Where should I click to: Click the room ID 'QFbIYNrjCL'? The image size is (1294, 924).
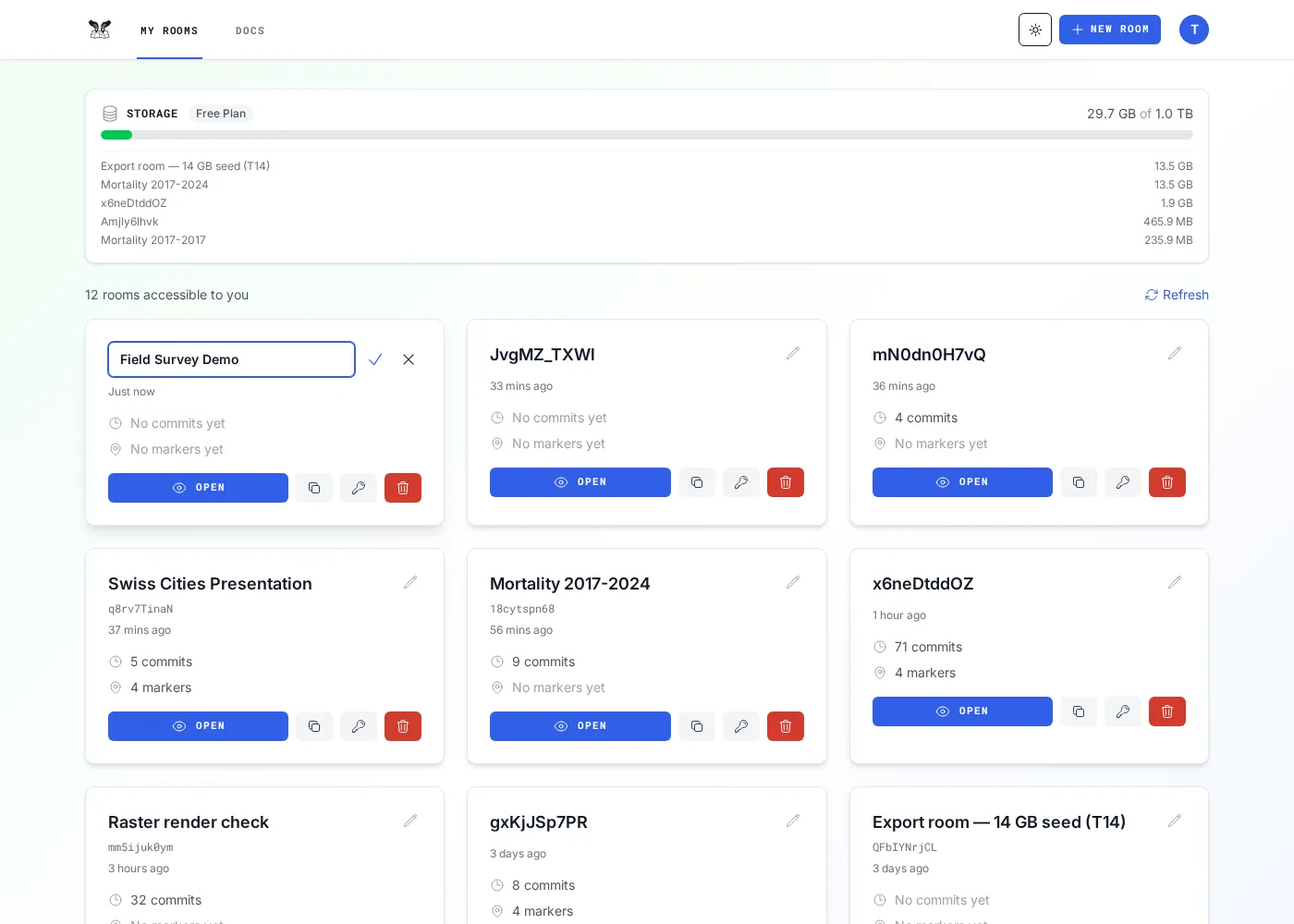pyautogui.click(x=905, y=847)
